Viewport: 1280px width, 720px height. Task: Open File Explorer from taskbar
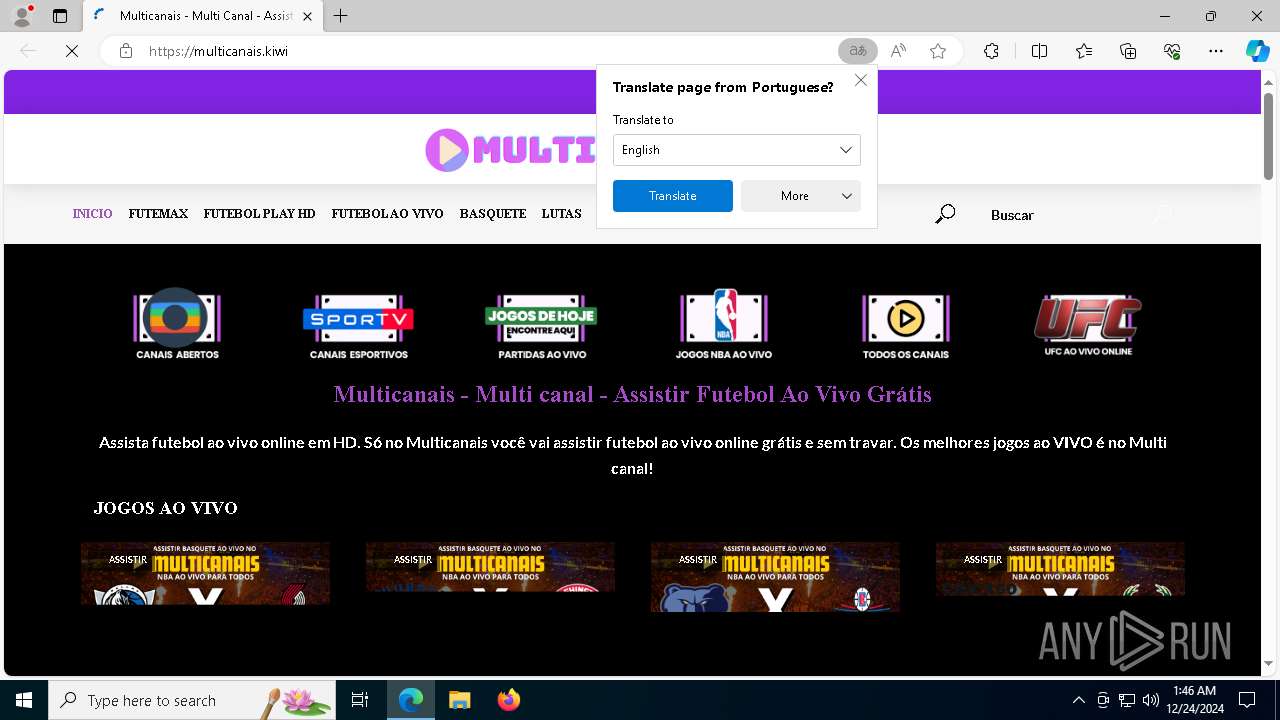click(459, 700)
